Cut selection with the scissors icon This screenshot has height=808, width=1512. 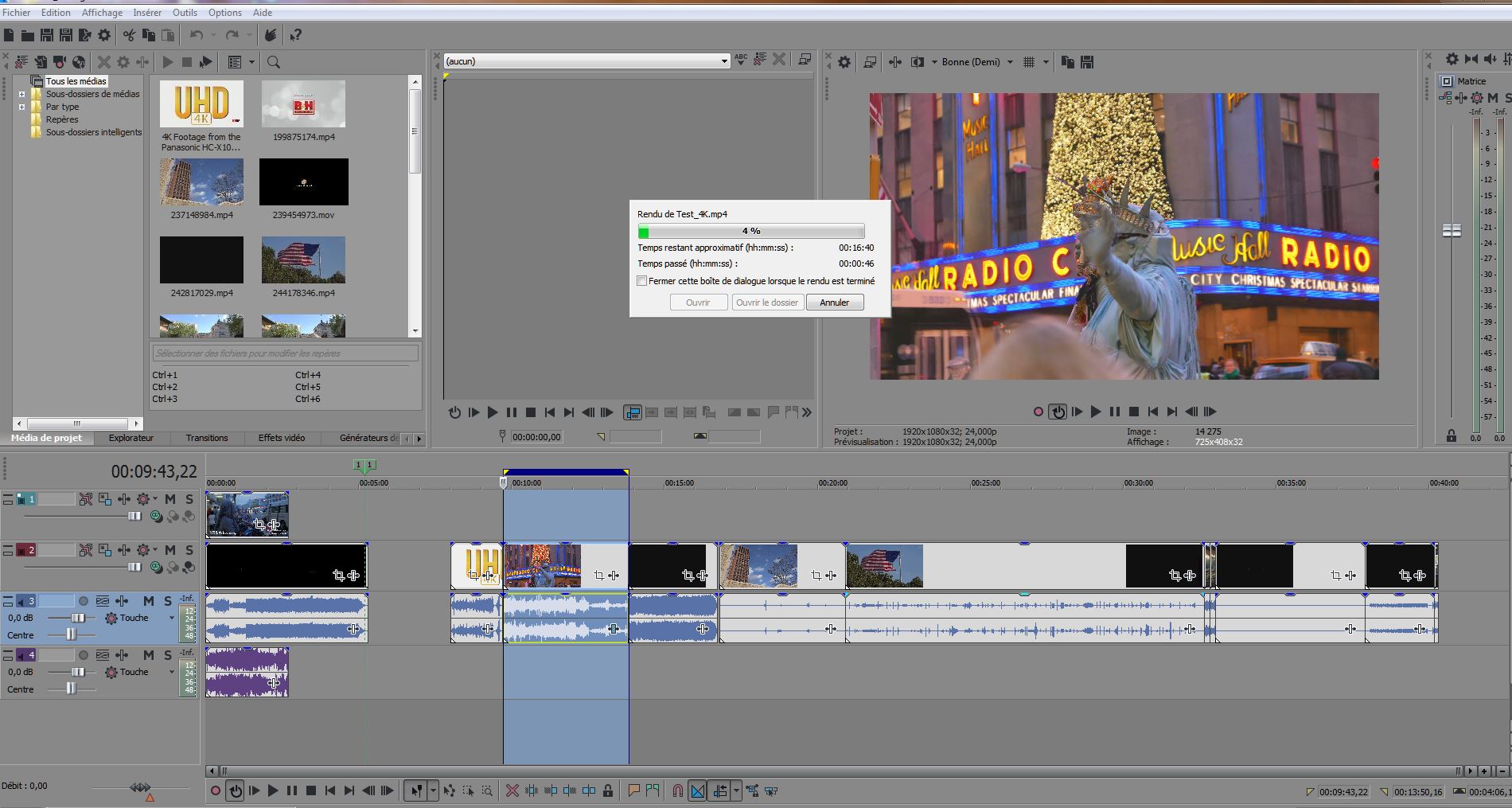(129, 35)
